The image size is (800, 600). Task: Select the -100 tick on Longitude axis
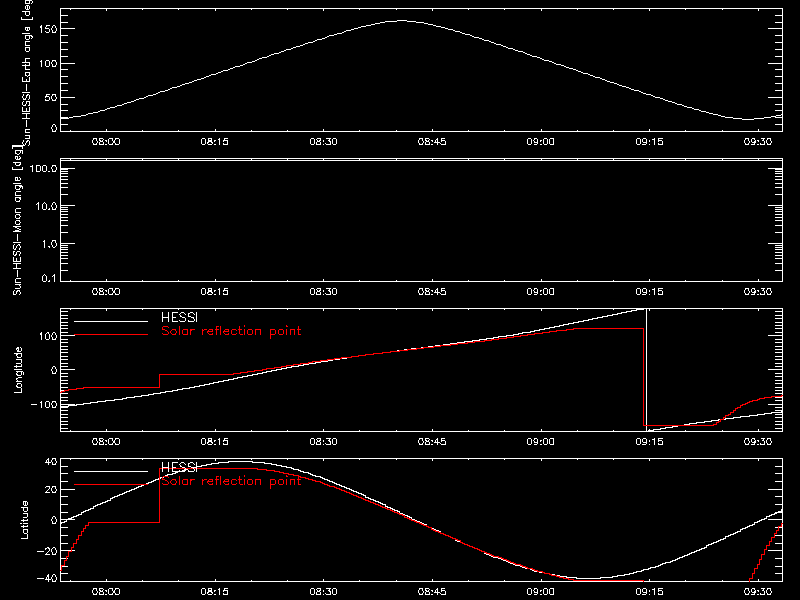coord(44,404)
